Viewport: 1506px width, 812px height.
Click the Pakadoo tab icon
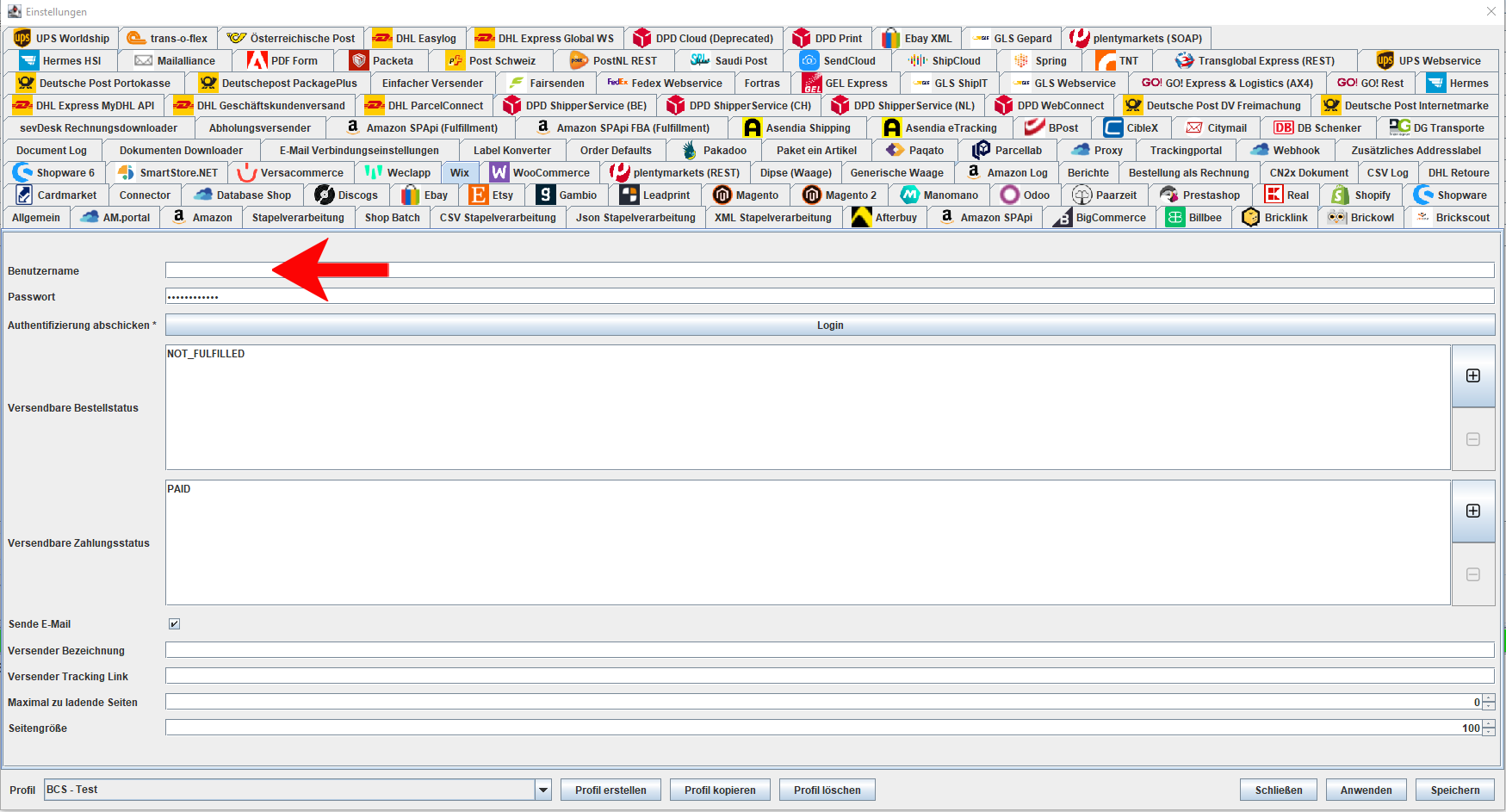coord(690,150)
